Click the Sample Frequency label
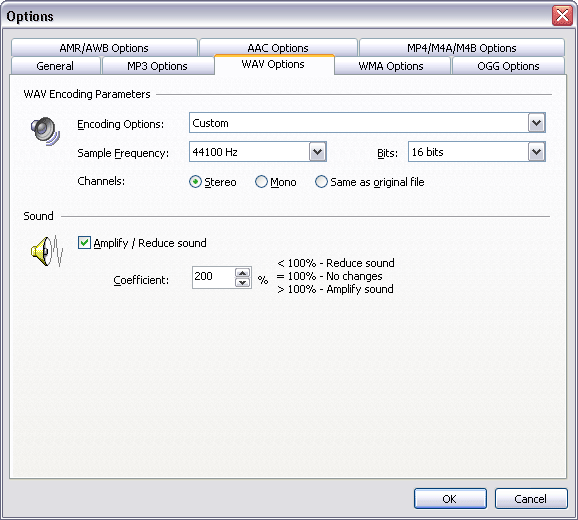This screenshot has height=520, width=578. click(x=123, y=153)
